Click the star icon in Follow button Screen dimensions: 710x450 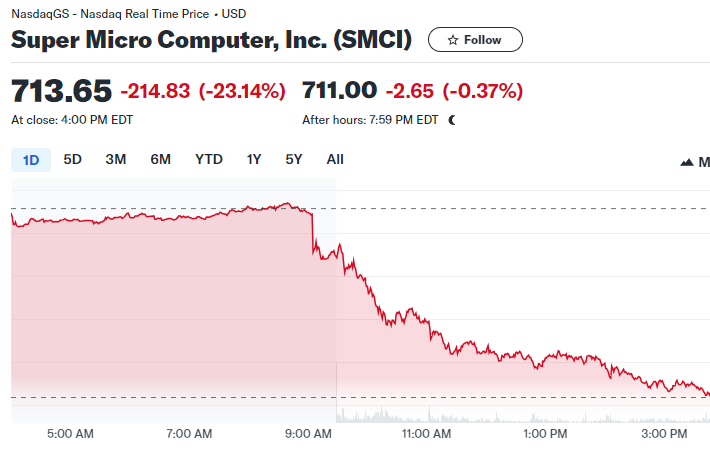(x=453, y=40)
